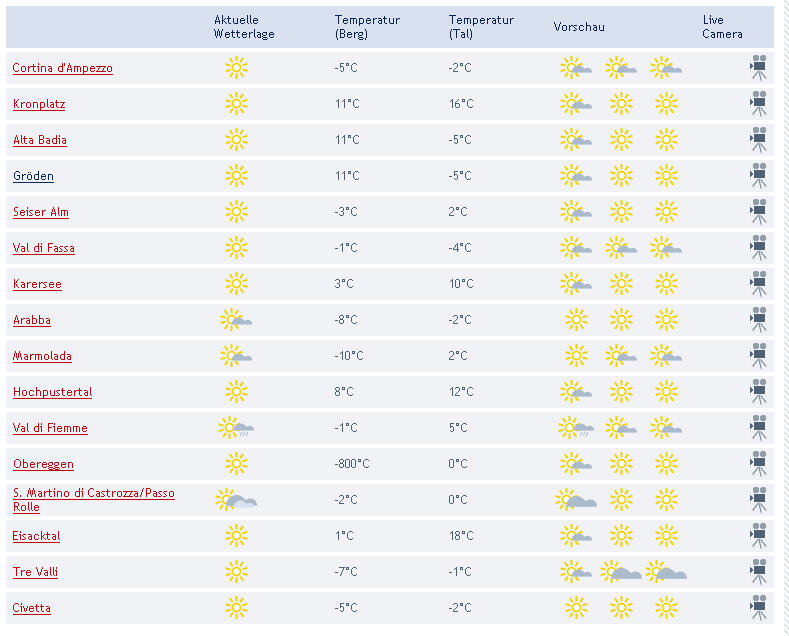View Seiser Alm live camera
This screenshot has height=636, width=789.
(x=759, y=212)
